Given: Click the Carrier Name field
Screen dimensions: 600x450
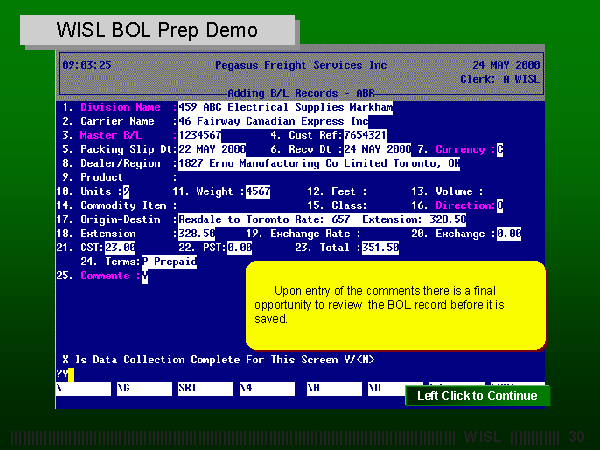Looking at the screenshot, I should (x=272, y=121).
